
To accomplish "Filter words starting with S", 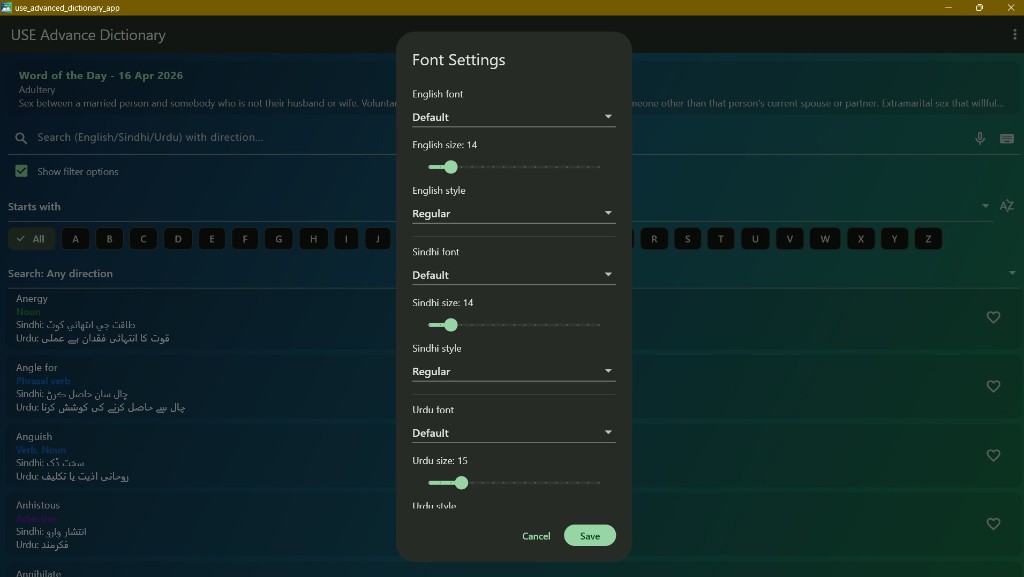I will pos(687,239).
